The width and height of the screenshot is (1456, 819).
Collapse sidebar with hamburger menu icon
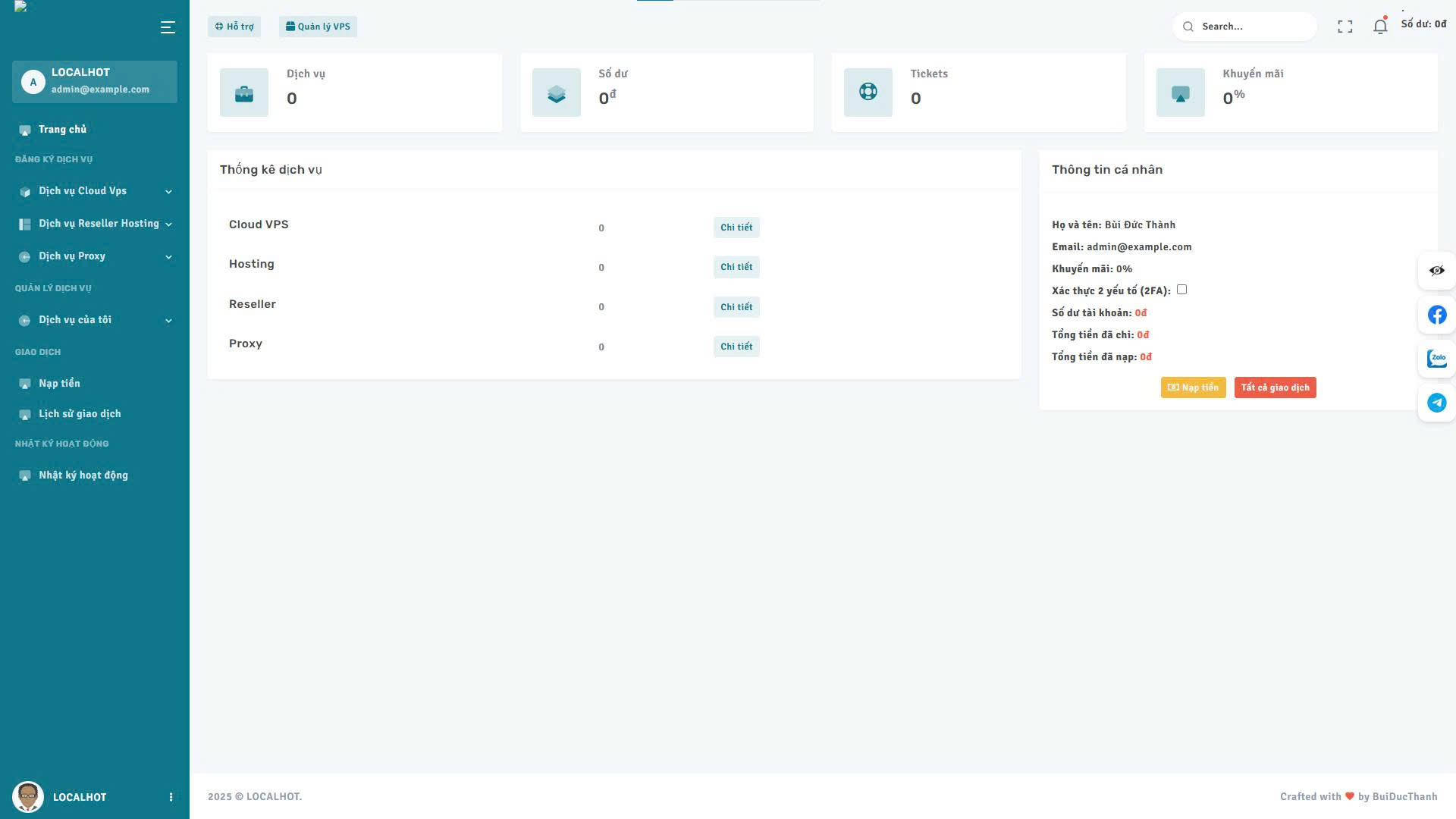[x=168, y=27]
